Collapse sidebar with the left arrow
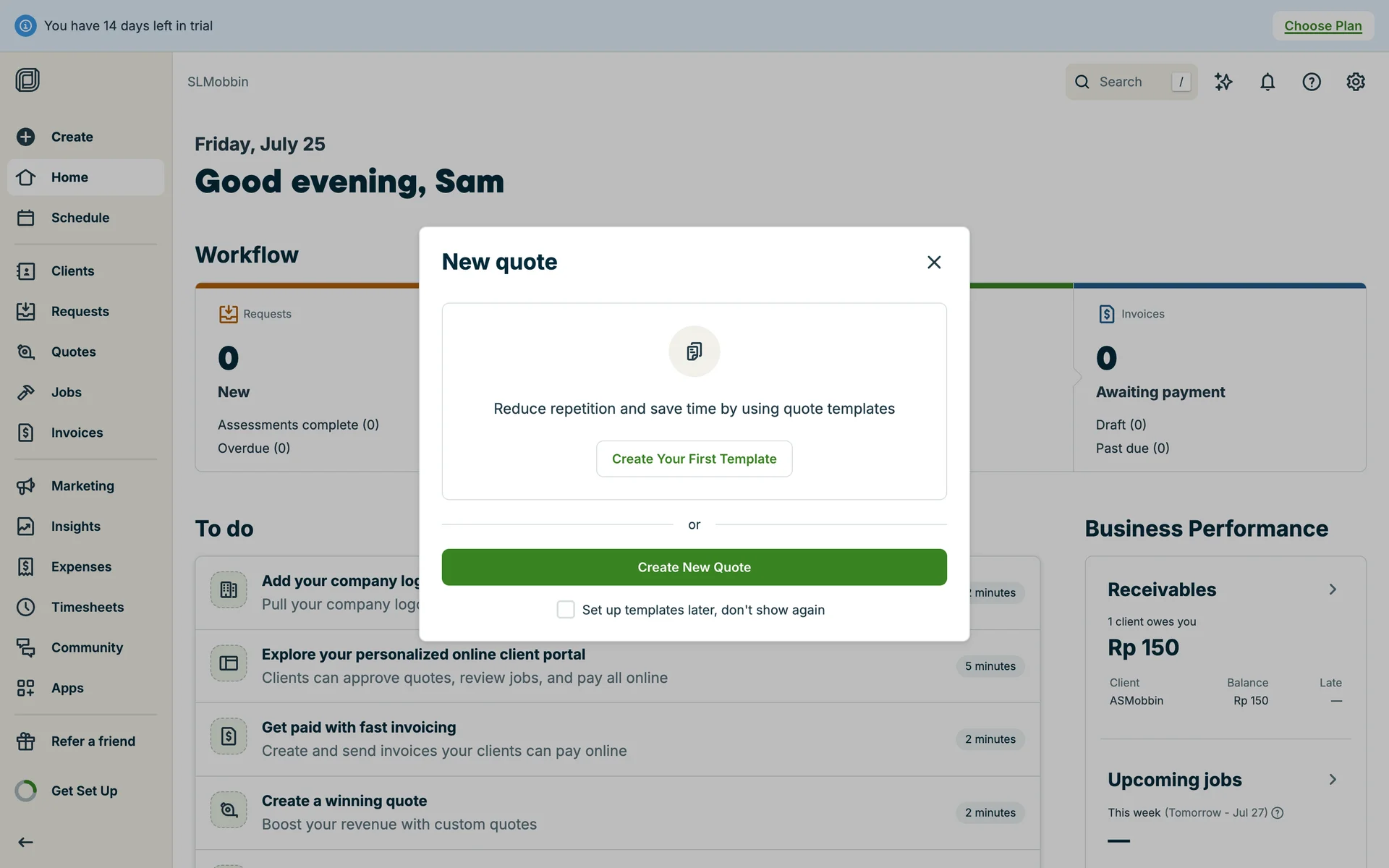 pyautogui.click(x=26, y=842)
